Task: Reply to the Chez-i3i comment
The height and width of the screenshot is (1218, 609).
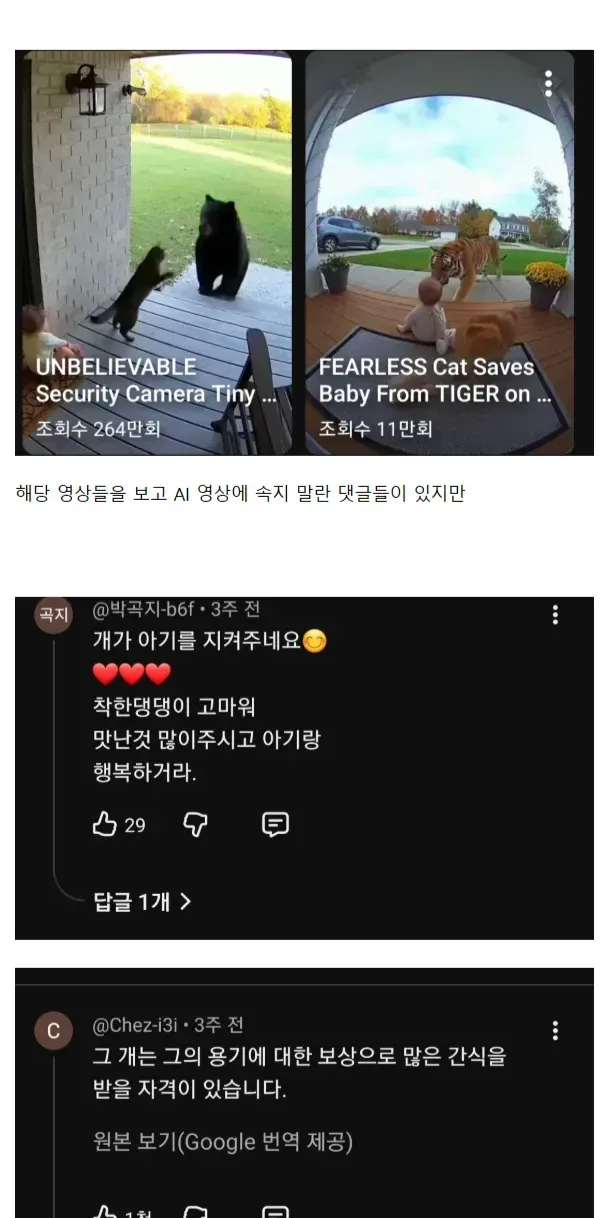Action: coord(275,1212)
